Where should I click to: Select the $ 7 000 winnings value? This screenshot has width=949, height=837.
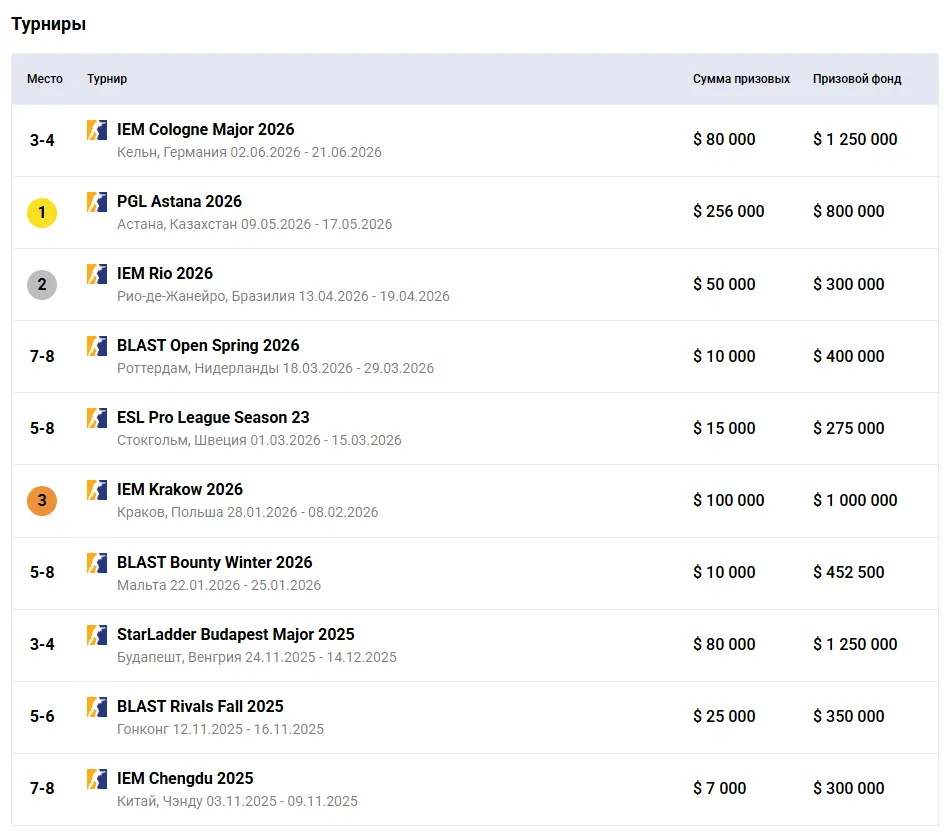[720, 788]
